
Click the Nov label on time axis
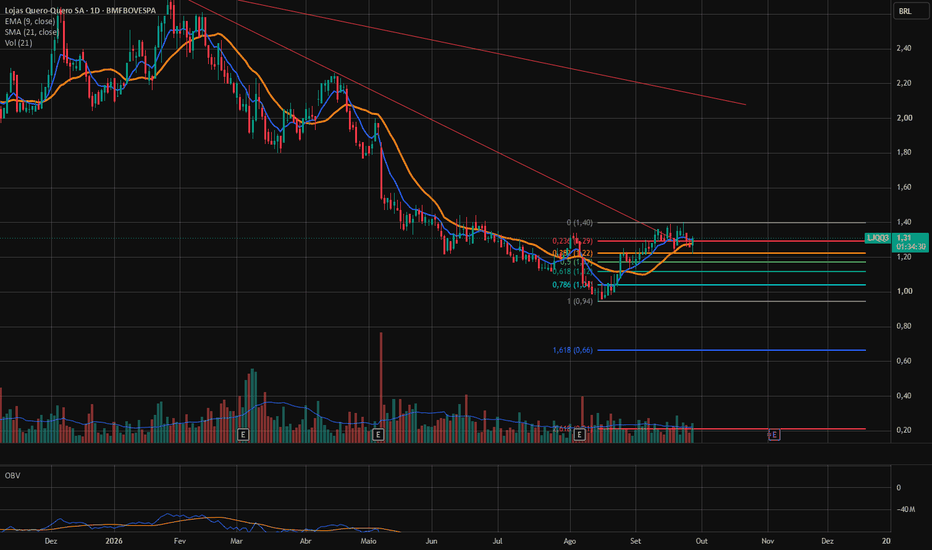[x=767, y=541]
